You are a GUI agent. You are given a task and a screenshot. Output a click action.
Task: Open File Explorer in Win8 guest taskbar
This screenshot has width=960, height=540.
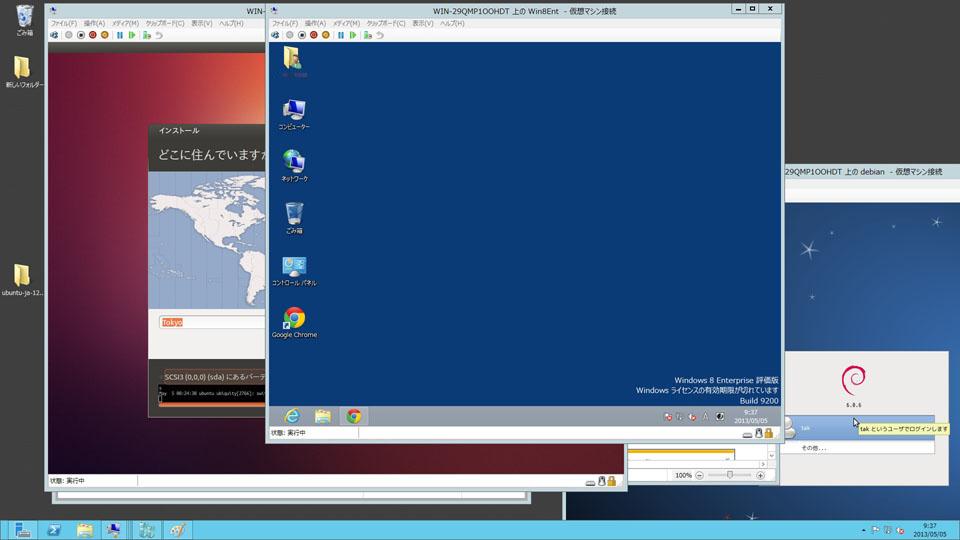click(323, 416)
